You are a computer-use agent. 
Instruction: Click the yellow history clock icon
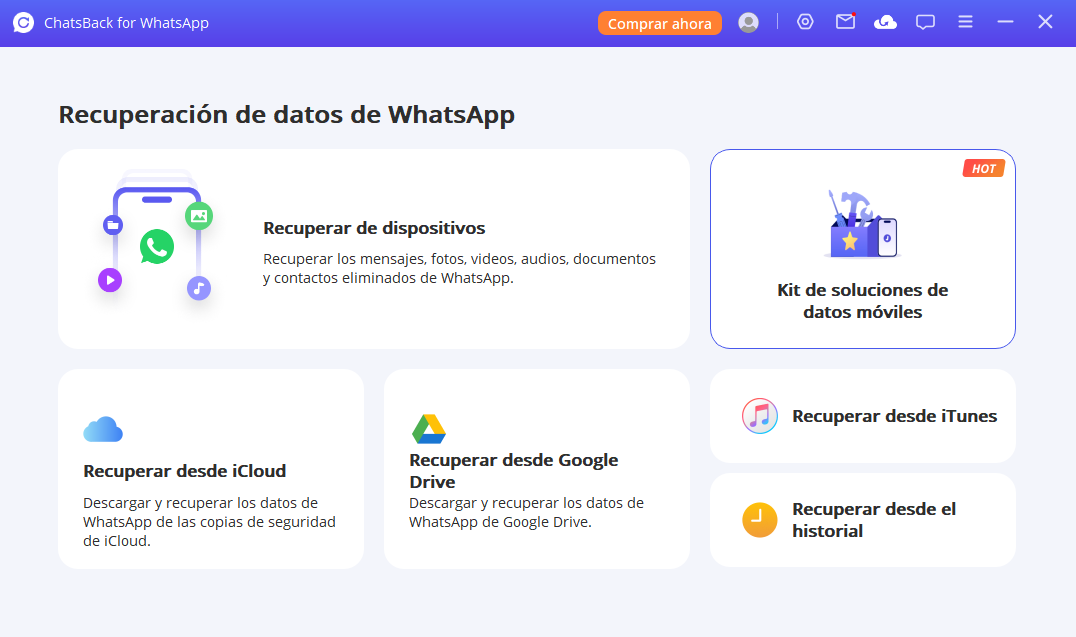(x=760, y=520)
